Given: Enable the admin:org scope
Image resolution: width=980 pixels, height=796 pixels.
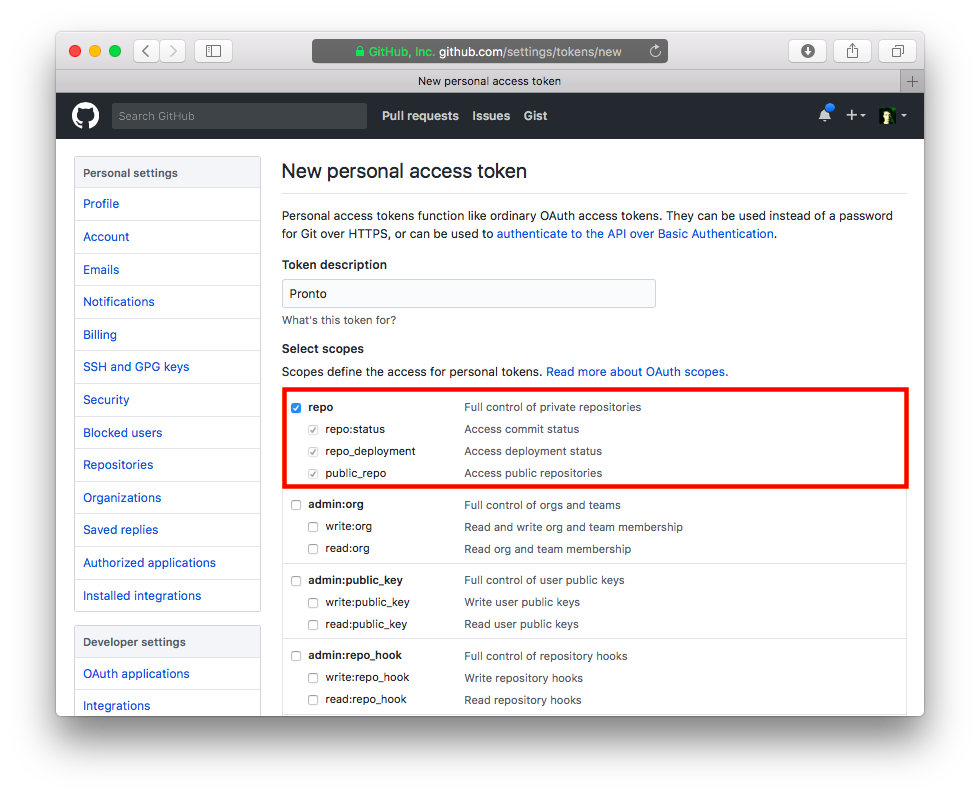Looking at the screenshot, I should coord(296,505).
